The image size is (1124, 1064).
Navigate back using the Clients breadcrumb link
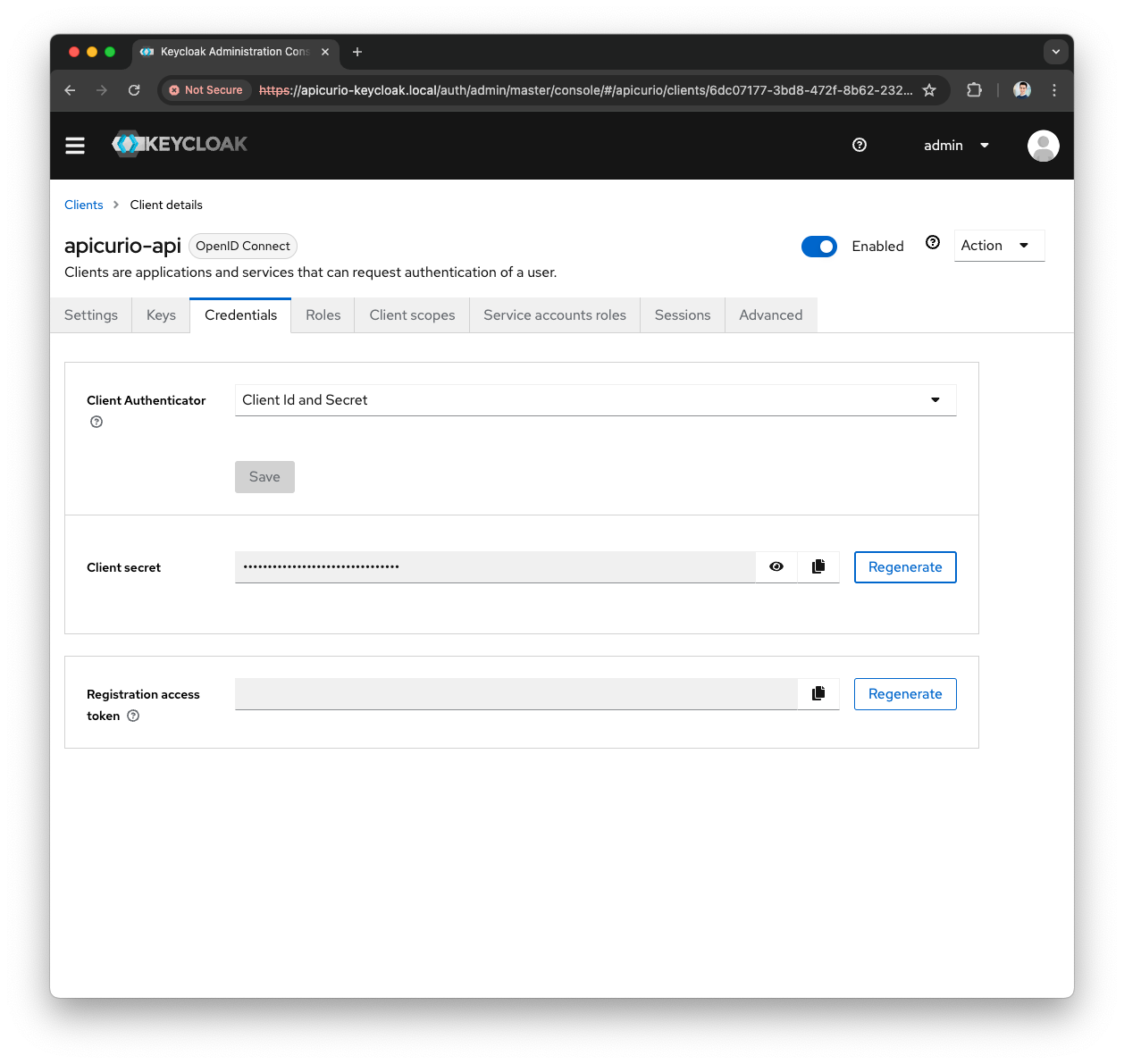pyautogui.click(x=83, y=205)
